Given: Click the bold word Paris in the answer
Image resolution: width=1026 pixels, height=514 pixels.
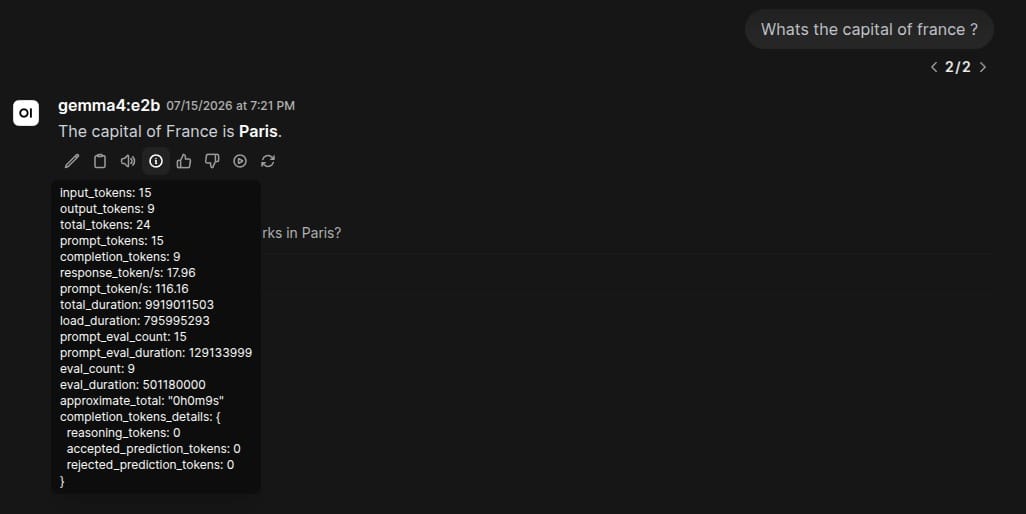Looking at the screenshot, I should (258, 131).
